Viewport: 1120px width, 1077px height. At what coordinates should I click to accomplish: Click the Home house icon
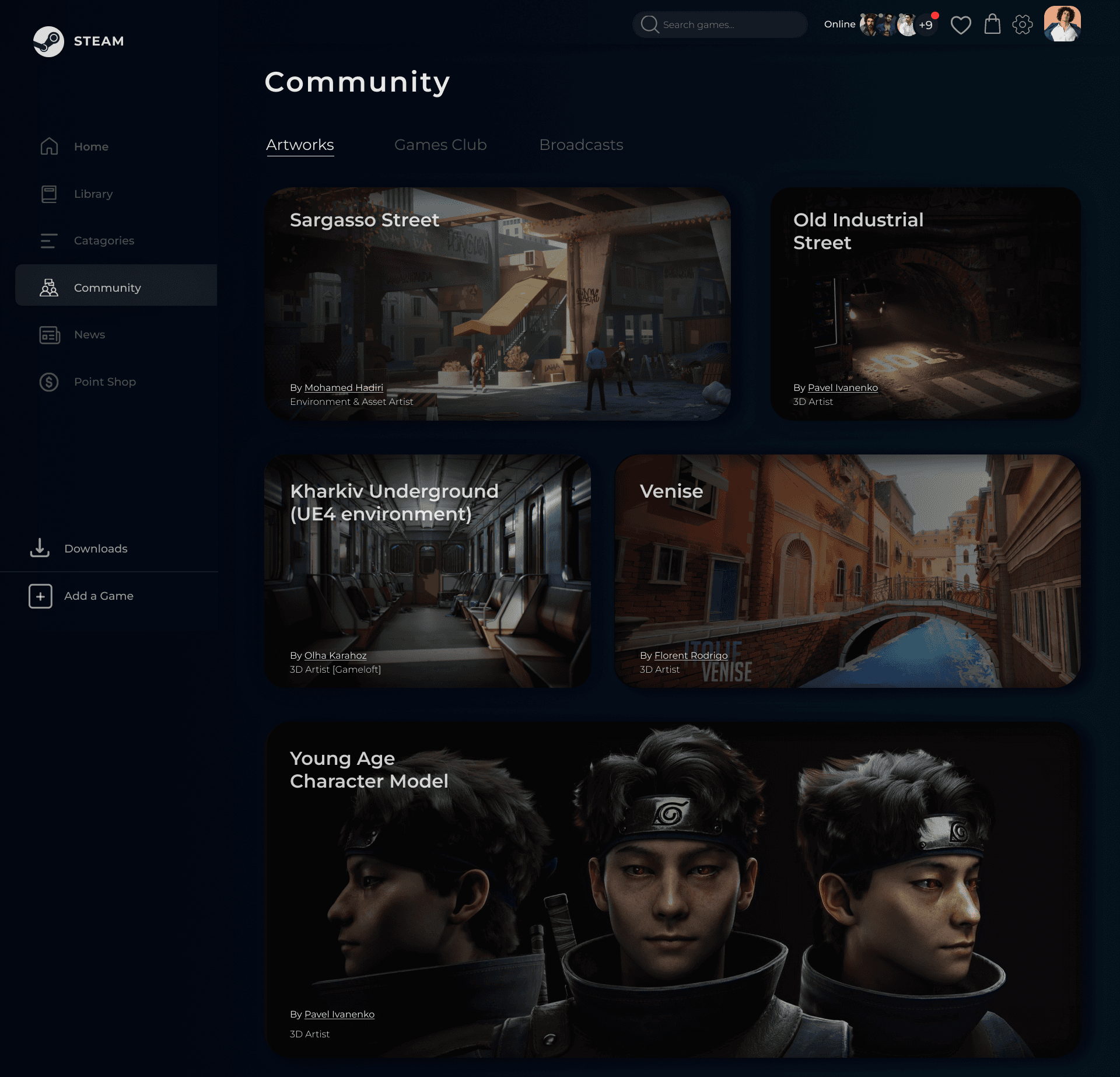click(x=49, y=146)
